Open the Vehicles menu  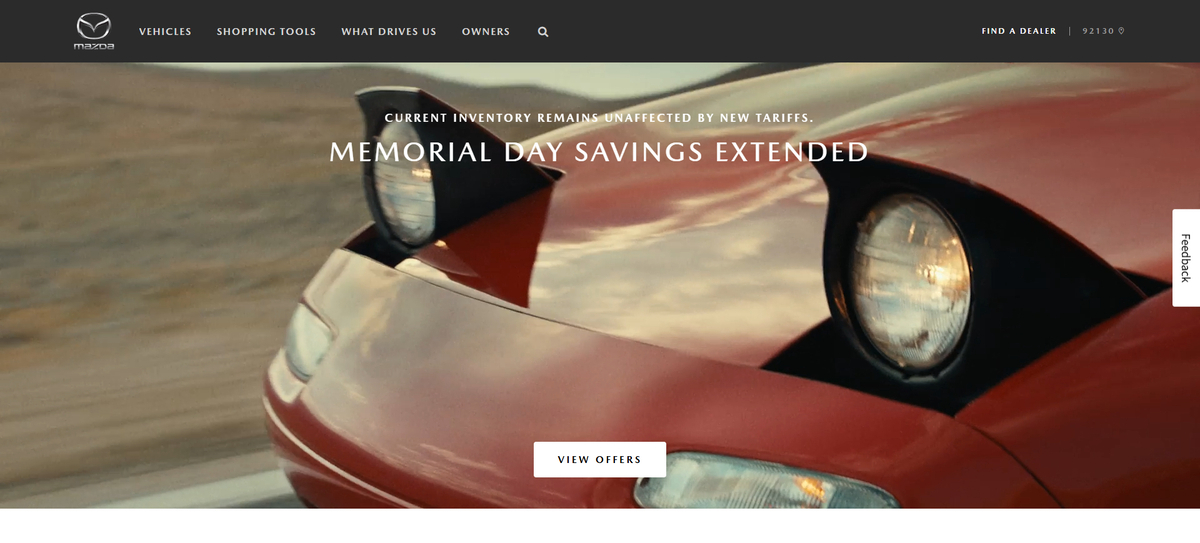coord(165,32)
